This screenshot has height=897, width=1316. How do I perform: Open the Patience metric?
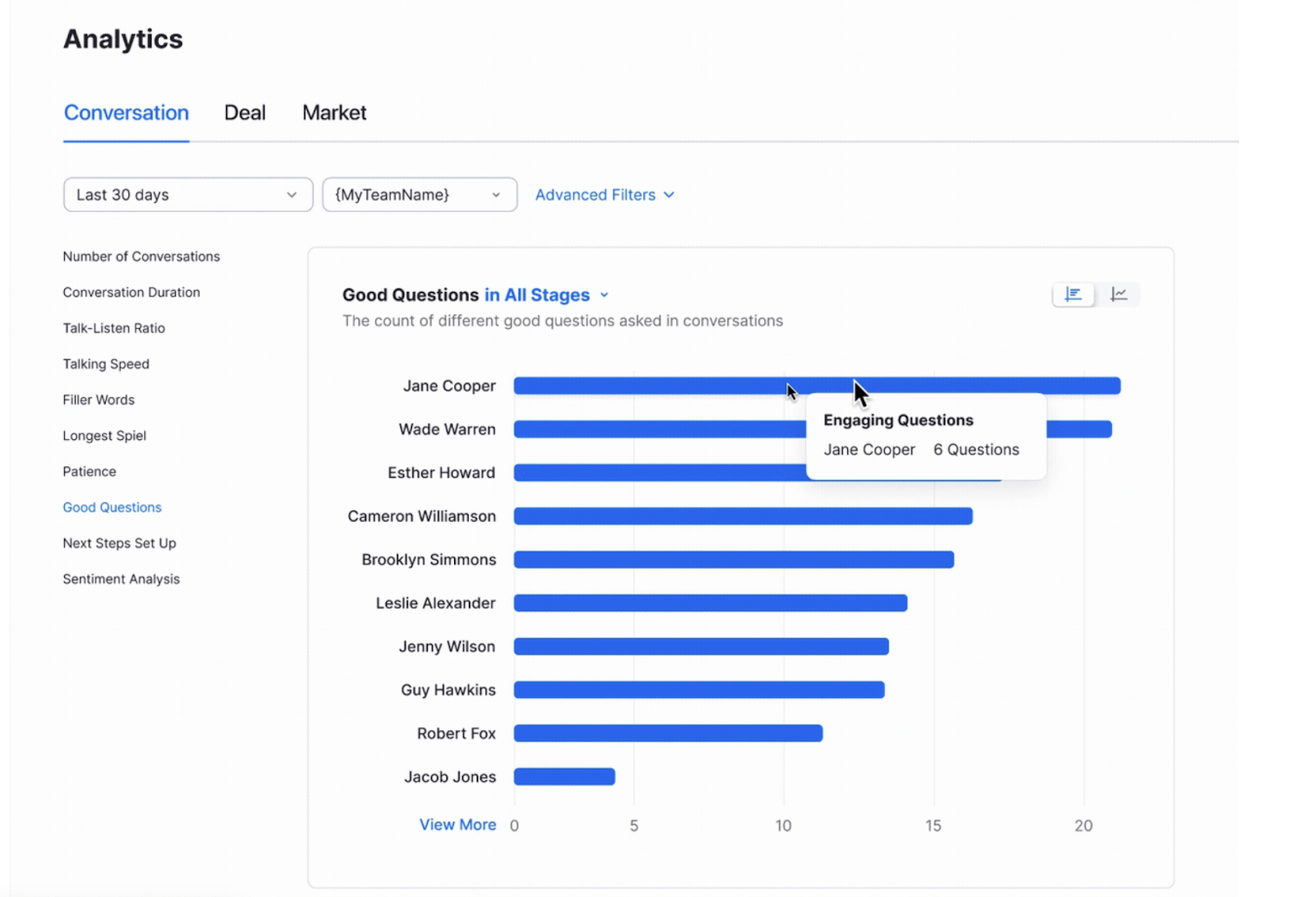90,472
